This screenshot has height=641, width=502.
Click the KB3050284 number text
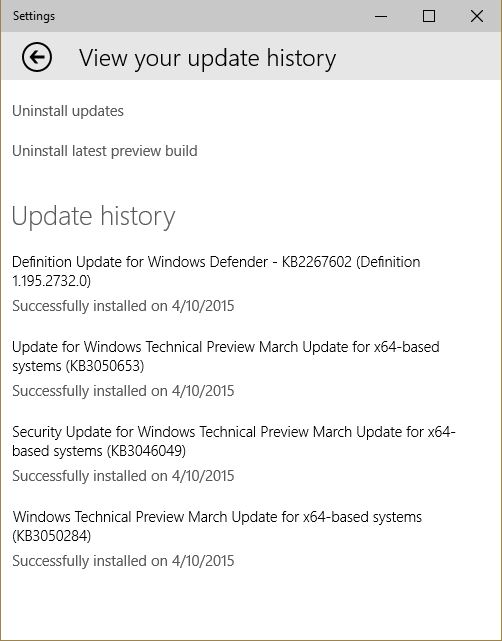tap(52, 536)
